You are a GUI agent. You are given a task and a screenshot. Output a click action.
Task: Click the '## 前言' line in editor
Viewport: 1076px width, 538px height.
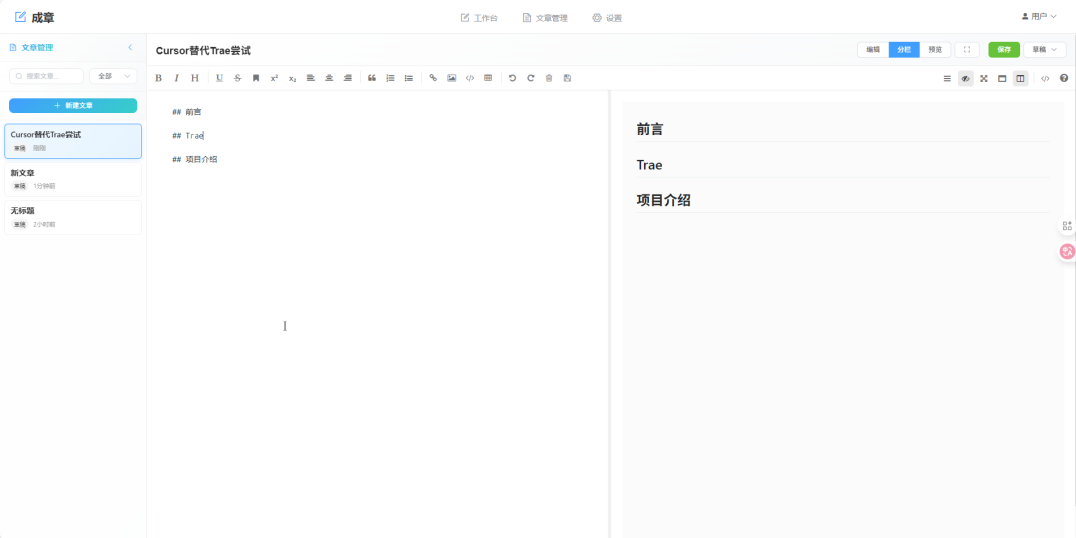(187, 112)
